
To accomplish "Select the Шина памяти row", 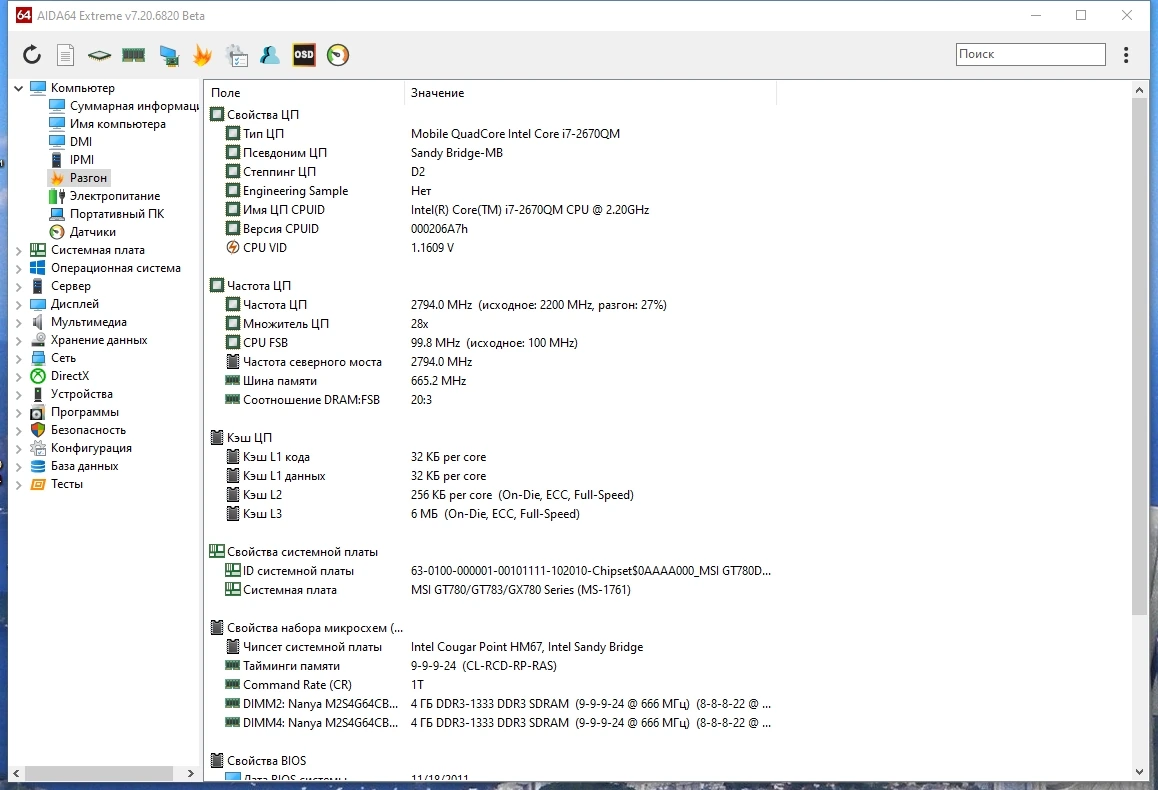I will pos(491,381).
